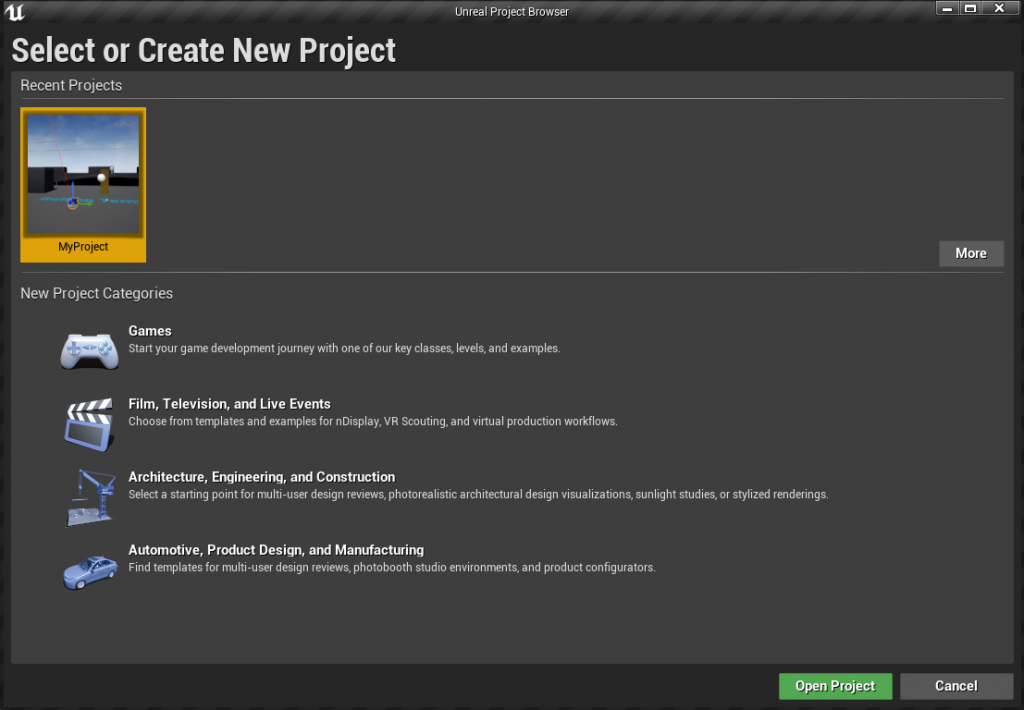Click description mentioning sunlight studies and renderings

478,495
